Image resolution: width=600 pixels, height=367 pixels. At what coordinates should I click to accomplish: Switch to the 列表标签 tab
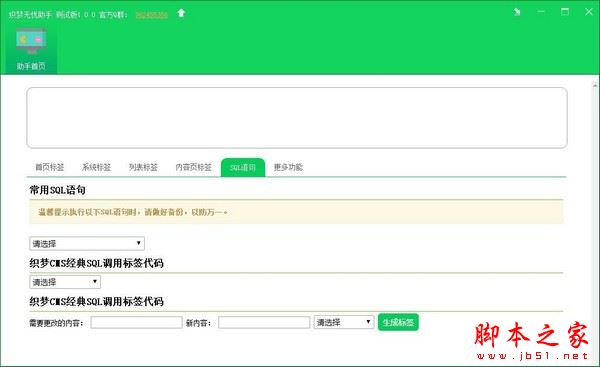click(143, 167)
